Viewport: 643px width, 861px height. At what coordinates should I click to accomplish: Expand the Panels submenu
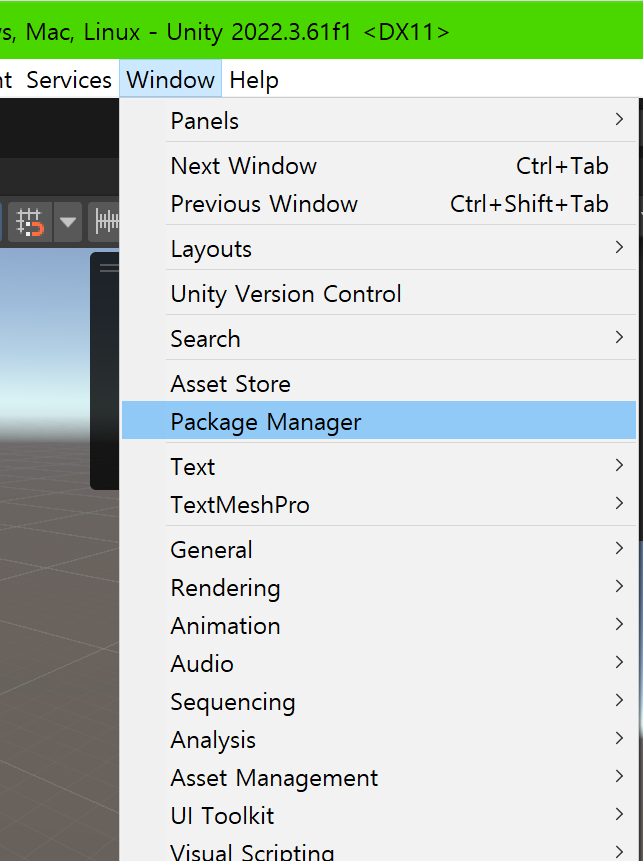tap(379, 121)
